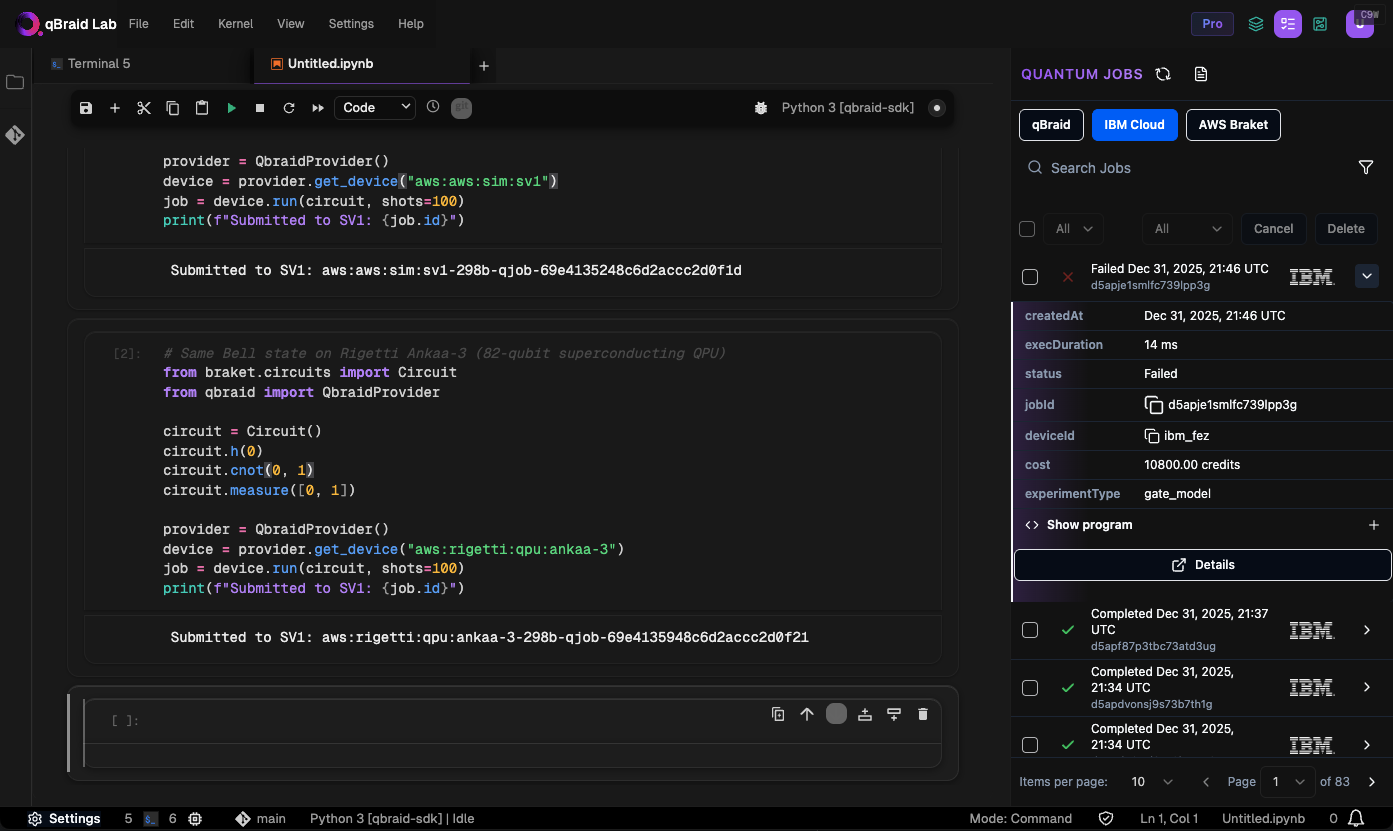Select the Failed Dec 31, 21:46 job checkbox
The height and width of the screenshot is (831, 1393).
pos(1030,277)
